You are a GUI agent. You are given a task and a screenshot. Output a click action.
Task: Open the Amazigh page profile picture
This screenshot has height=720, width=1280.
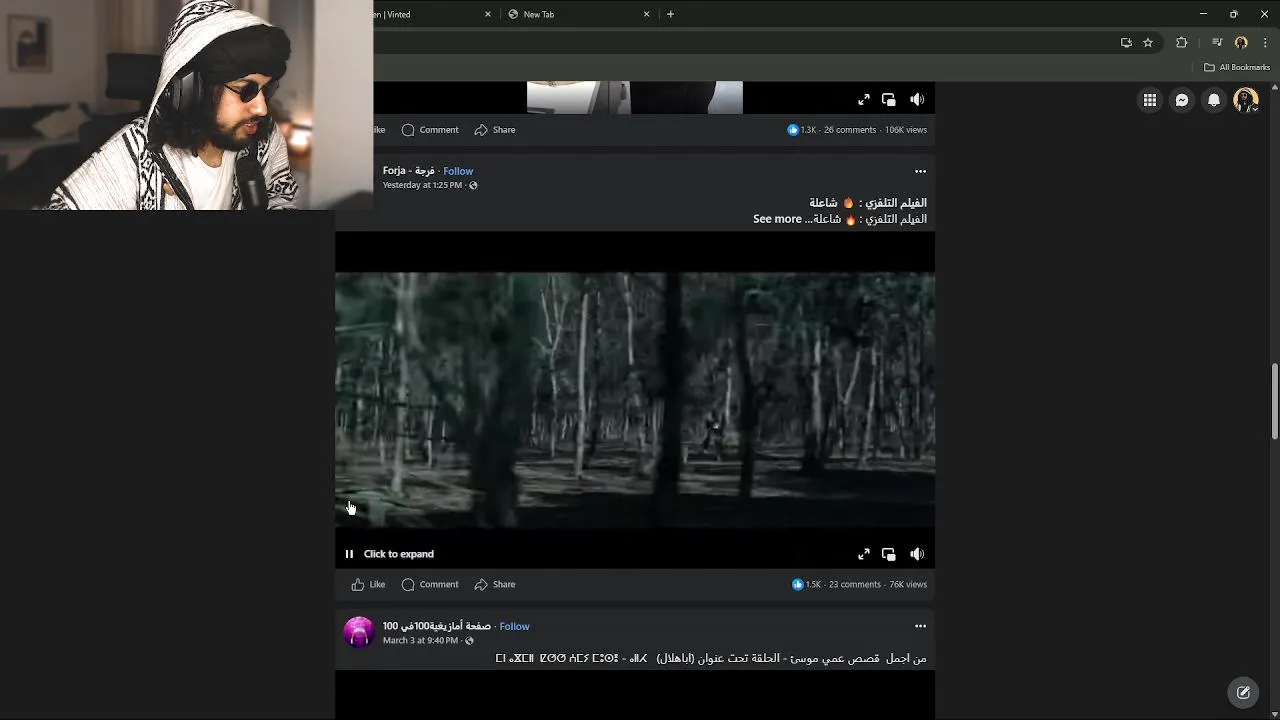359,633
